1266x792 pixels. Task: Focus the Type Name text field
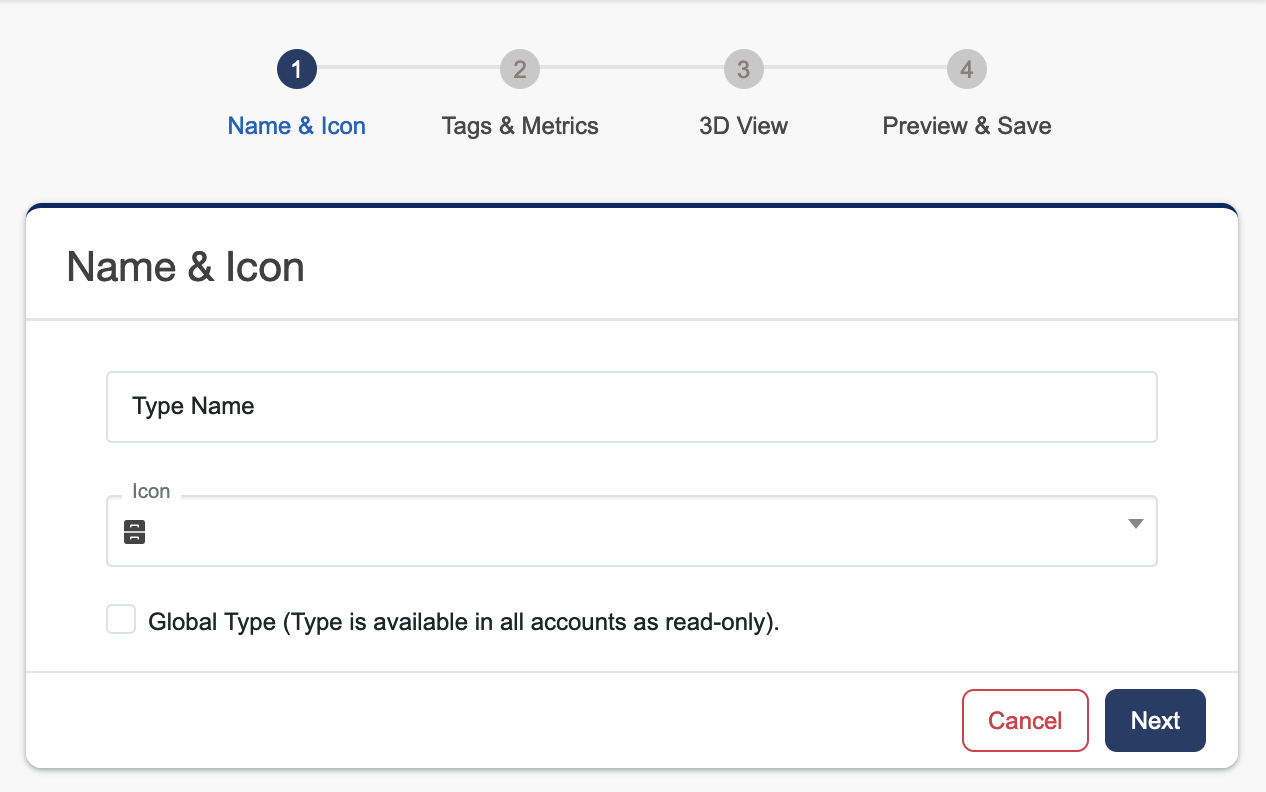click(x=631, y=407)
